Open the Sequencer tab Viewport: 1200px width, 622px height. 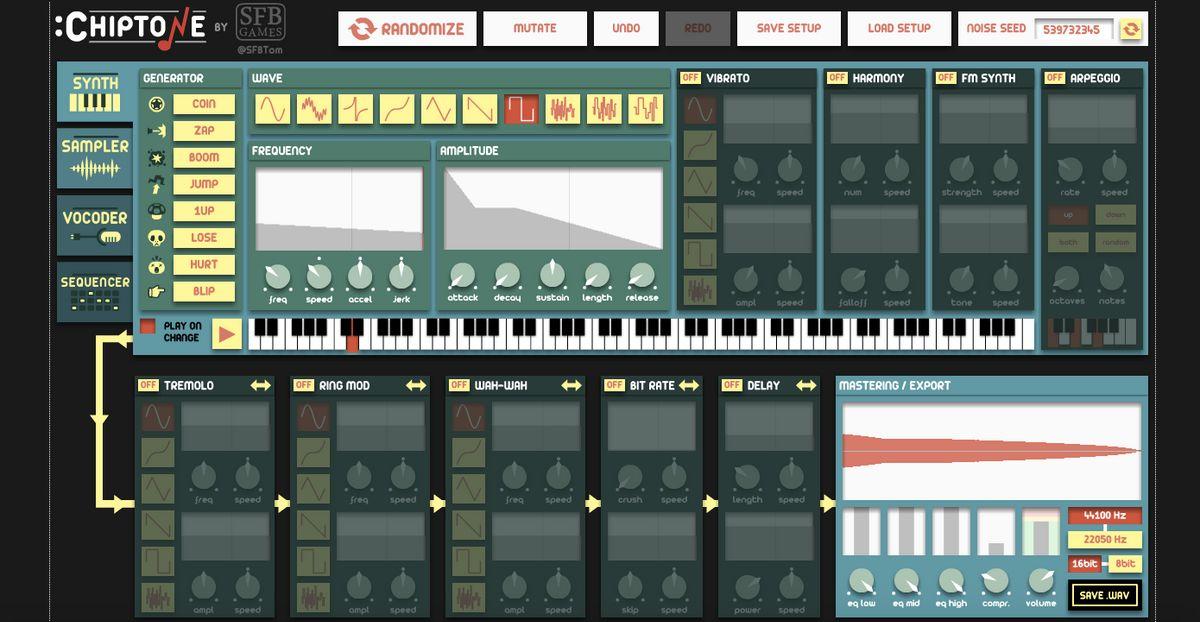coord(95,291)
